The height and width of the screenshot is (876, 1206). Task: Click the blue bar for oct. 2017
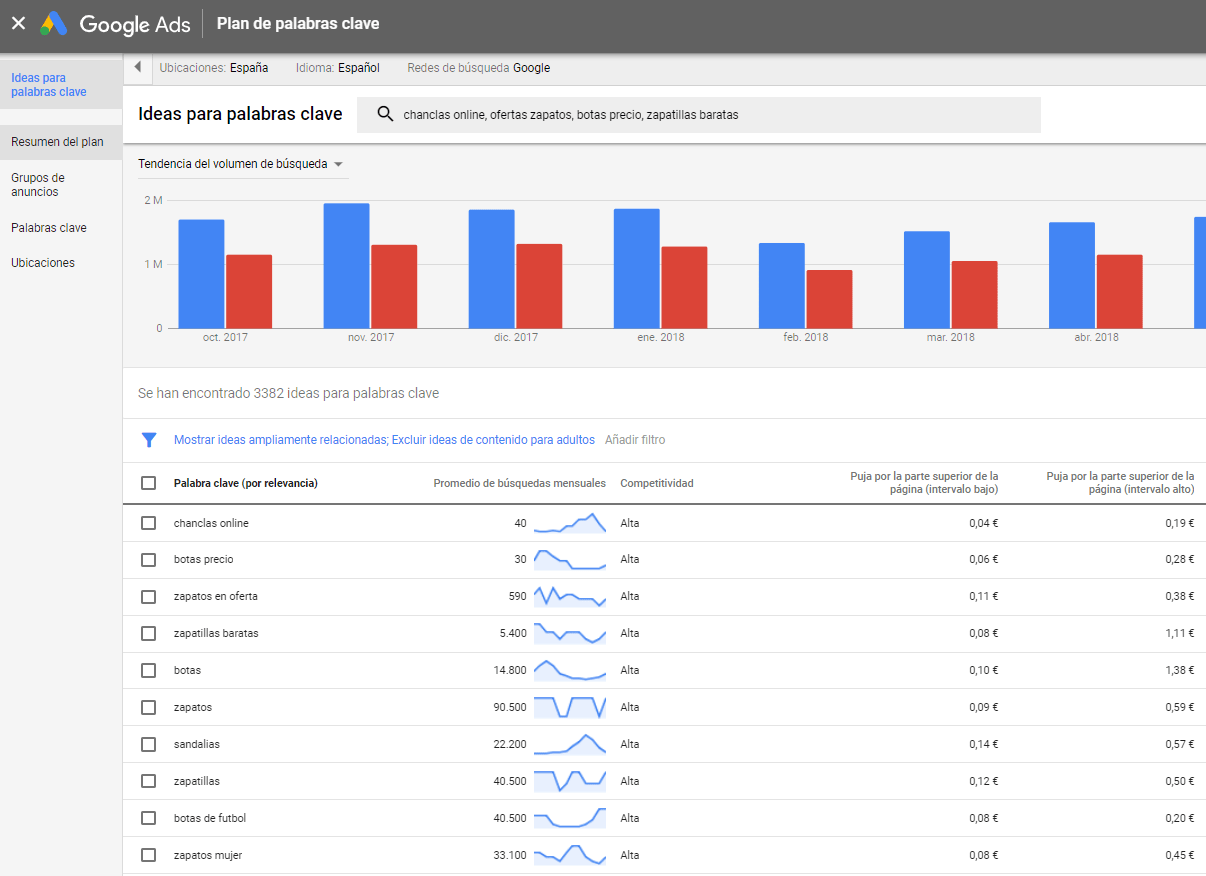[201, 274]
